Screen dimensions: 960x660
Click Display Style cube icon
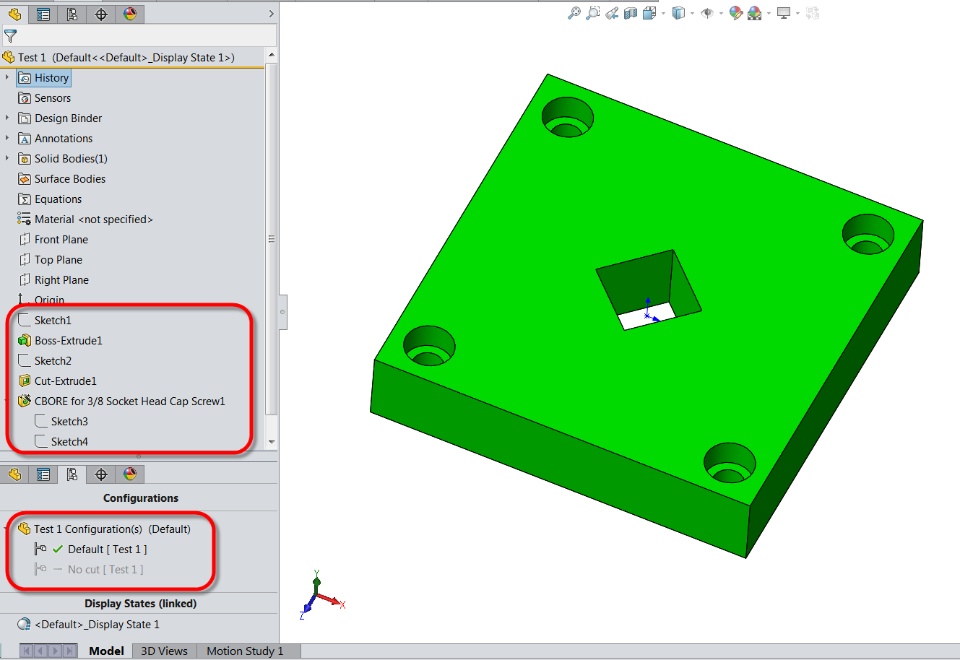point(678,13)
